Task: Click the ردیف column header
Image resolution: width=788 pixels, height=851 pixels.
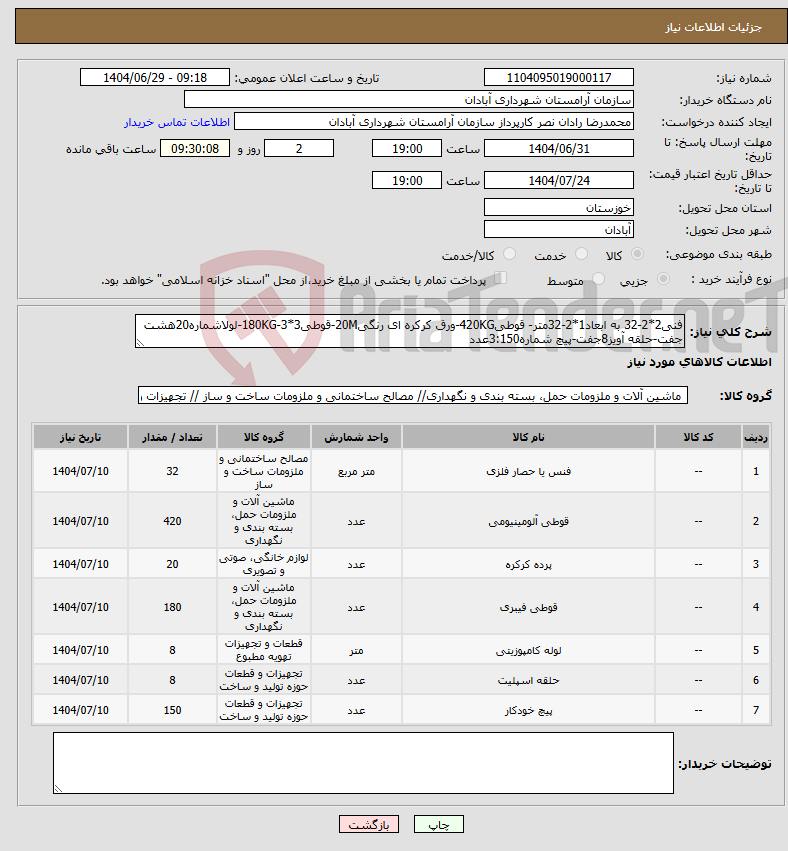Action: (x=756, y=437)
